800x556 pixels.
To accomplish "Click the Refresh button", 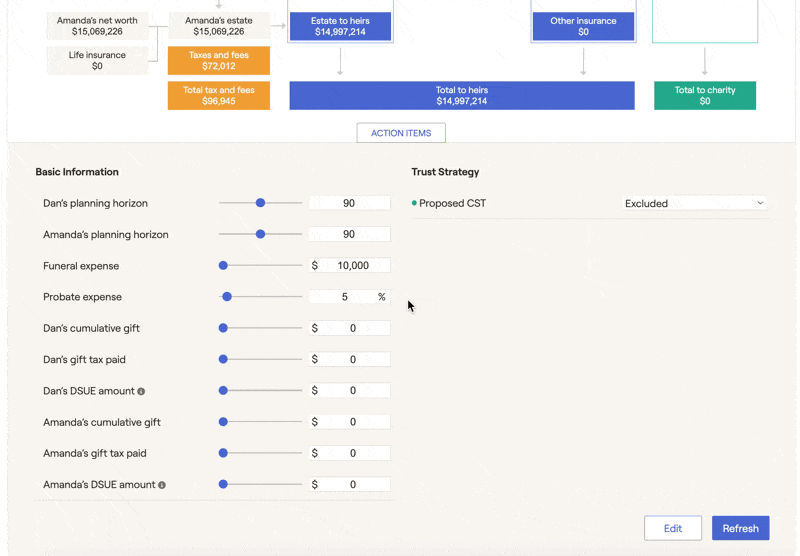I will click(740, 528).
